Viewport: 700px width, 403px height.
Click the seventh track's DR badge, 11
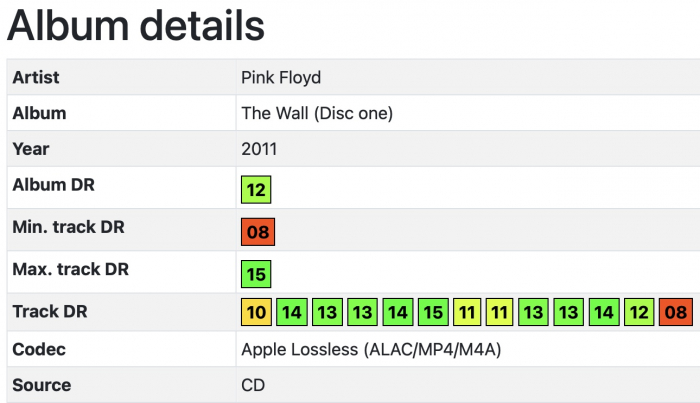pyautogui.click(x=467, y=313)
